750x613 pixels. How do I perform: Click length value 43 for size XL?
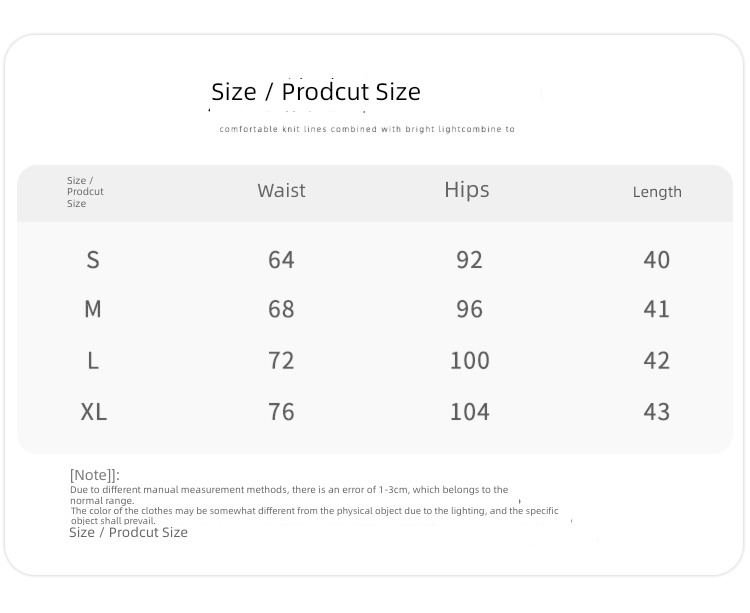(657, 412)
